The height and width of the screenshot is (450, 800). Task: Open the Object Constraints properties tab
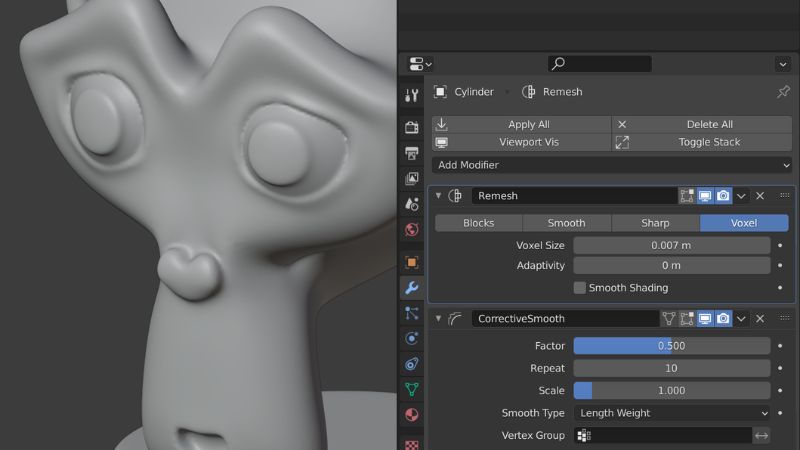click(x=412, y=364)
